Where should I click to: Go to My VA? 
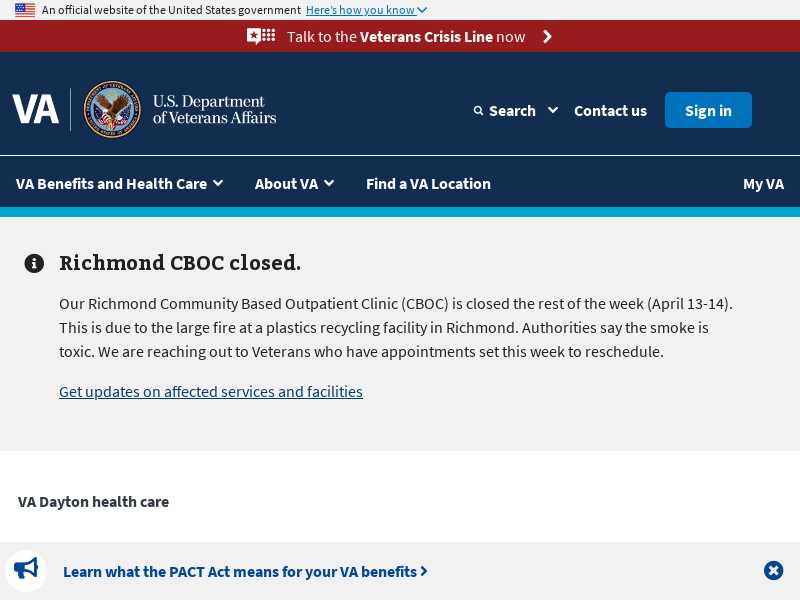tap(763, 184)
